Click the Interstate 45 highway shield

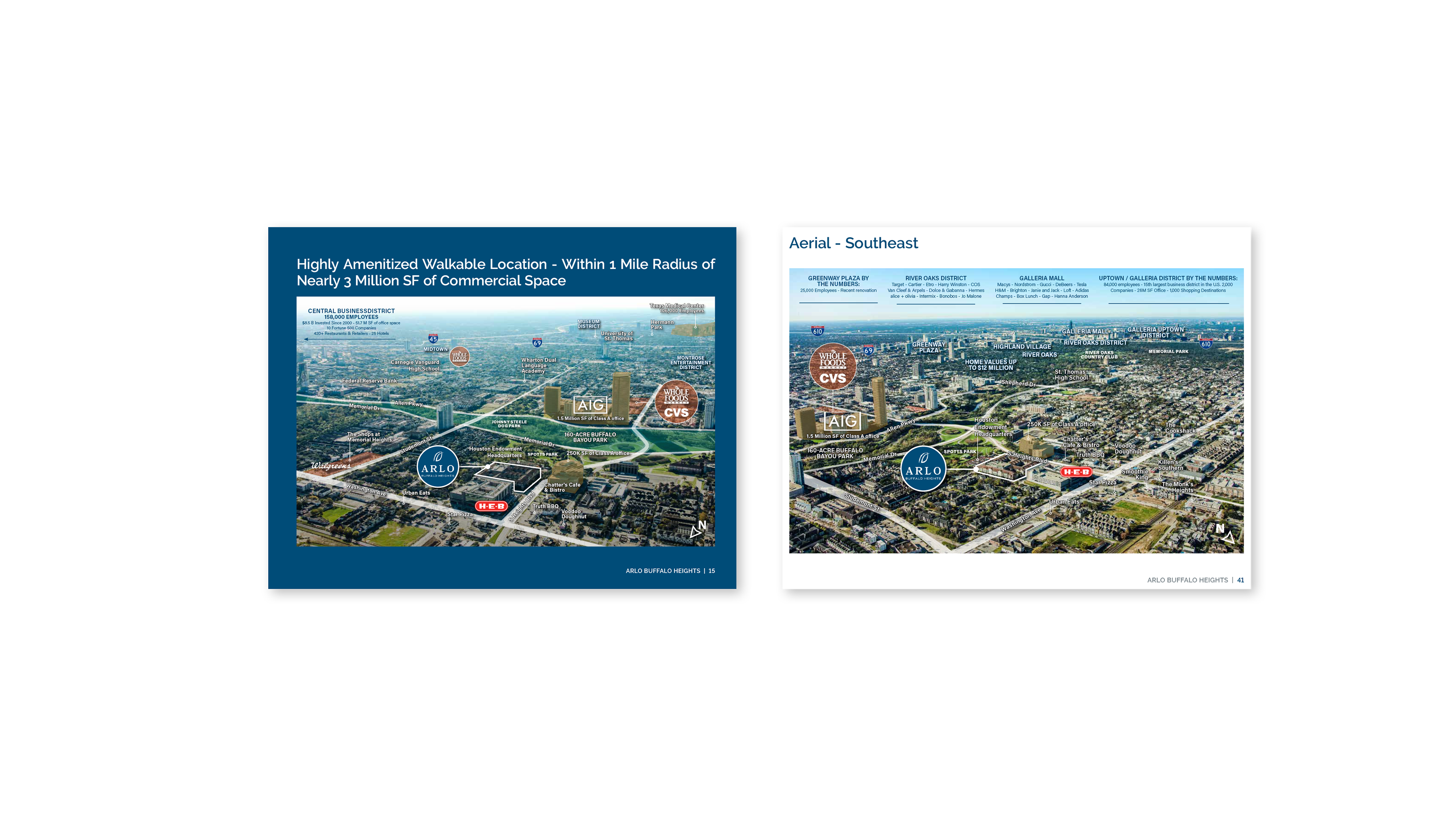coord(433,339)
